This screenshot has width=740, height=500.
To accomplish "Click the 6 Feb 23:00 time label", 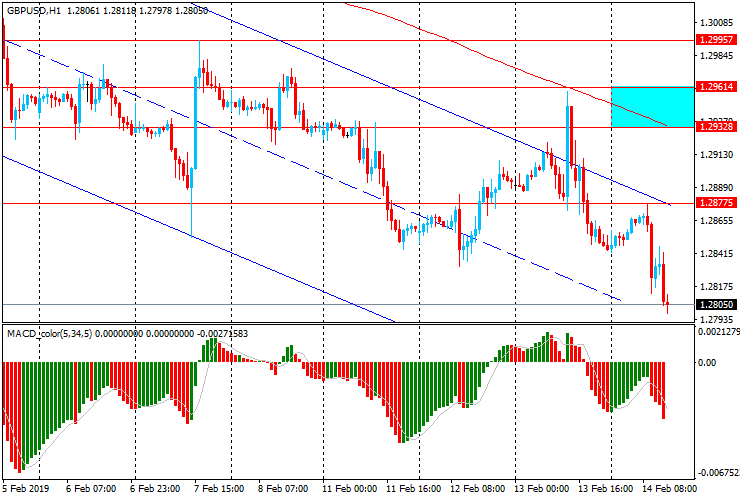I will coord(157,490).
